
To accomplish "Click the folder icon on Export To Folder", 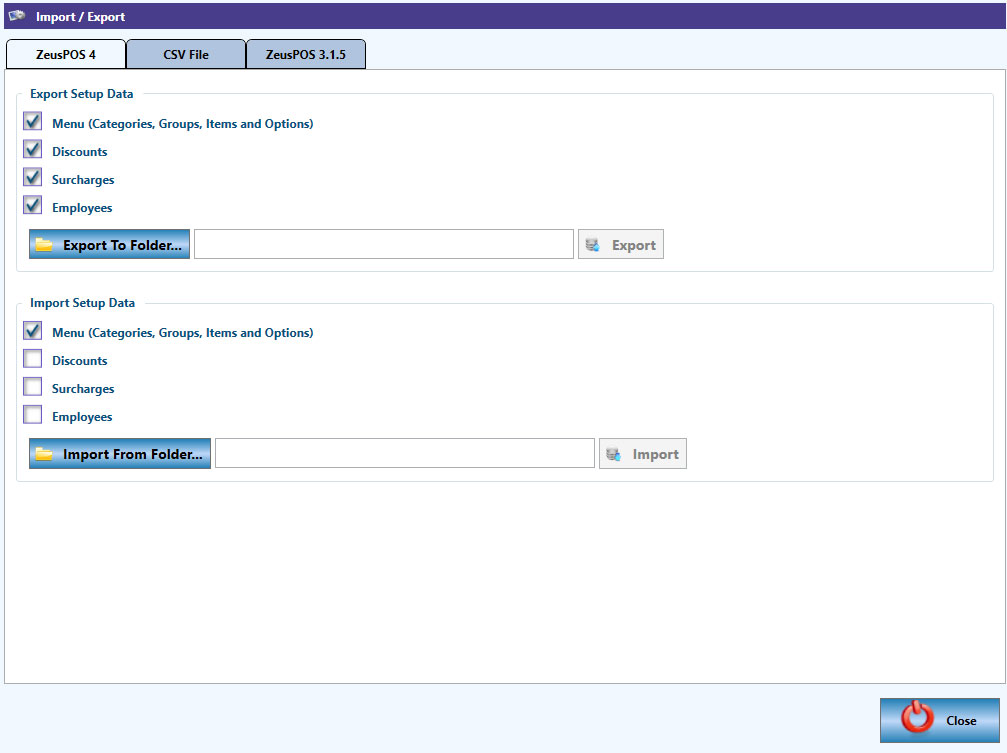I will click(x=44, y=245).
